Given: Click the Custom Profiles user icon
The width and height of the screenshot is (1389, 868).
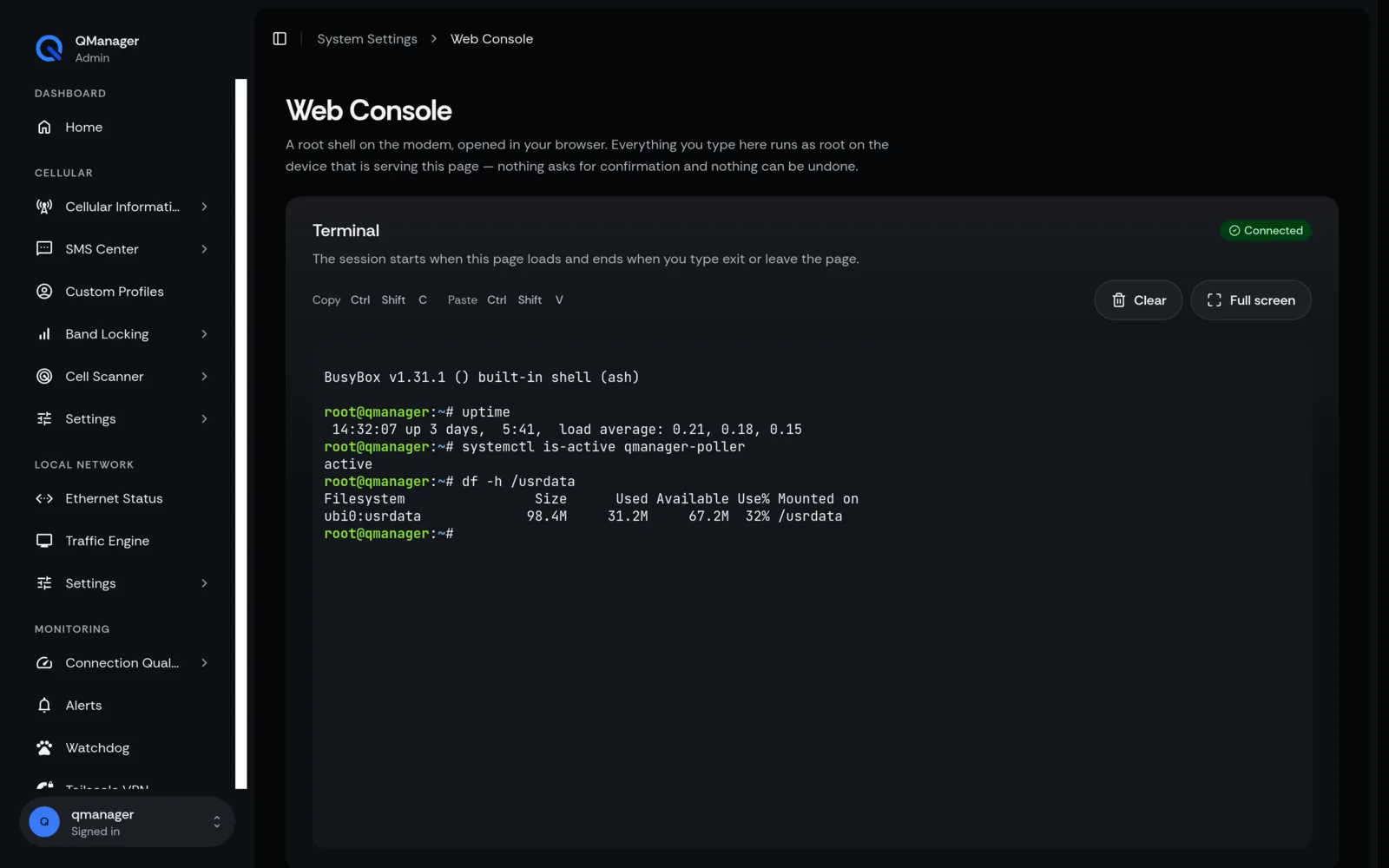Looking at the screenshot, I should (44, 292).
